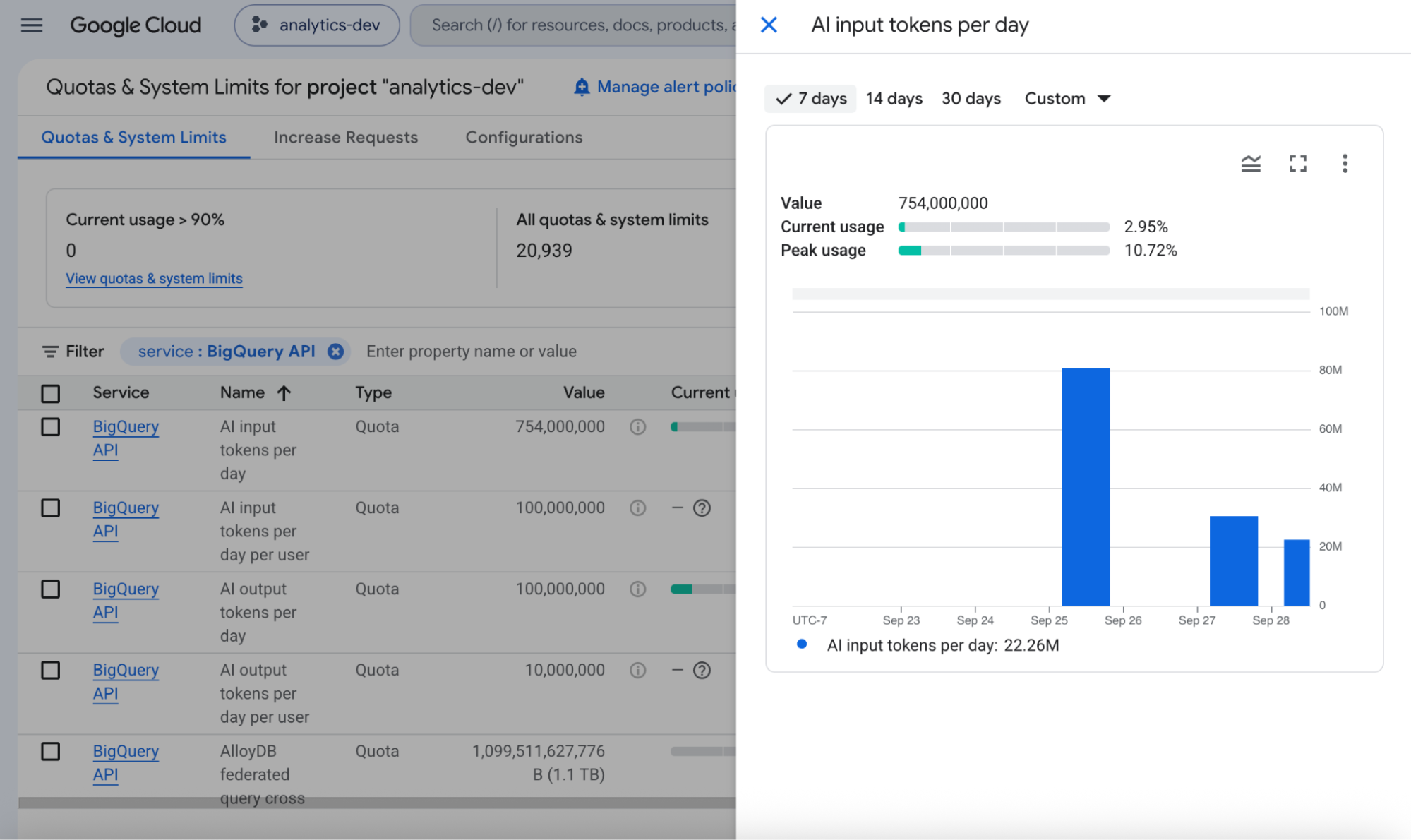This screenshot has width=1411, height=840.
Task: Click the blue legend dot for AI input tokens
Action: point(802,644)
